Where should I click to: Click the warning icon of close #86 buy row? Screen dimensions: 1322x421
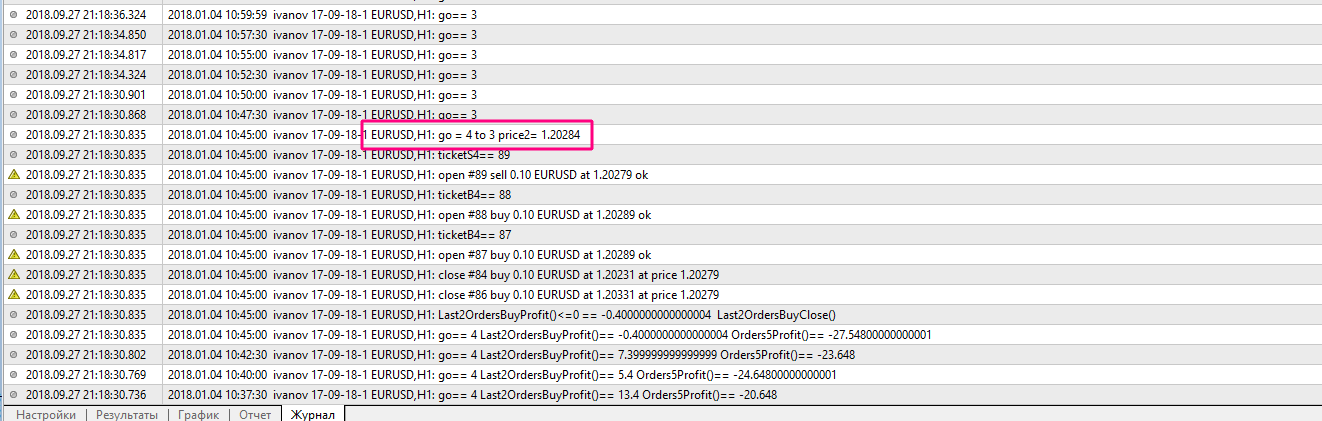click(x=13, y=295)
